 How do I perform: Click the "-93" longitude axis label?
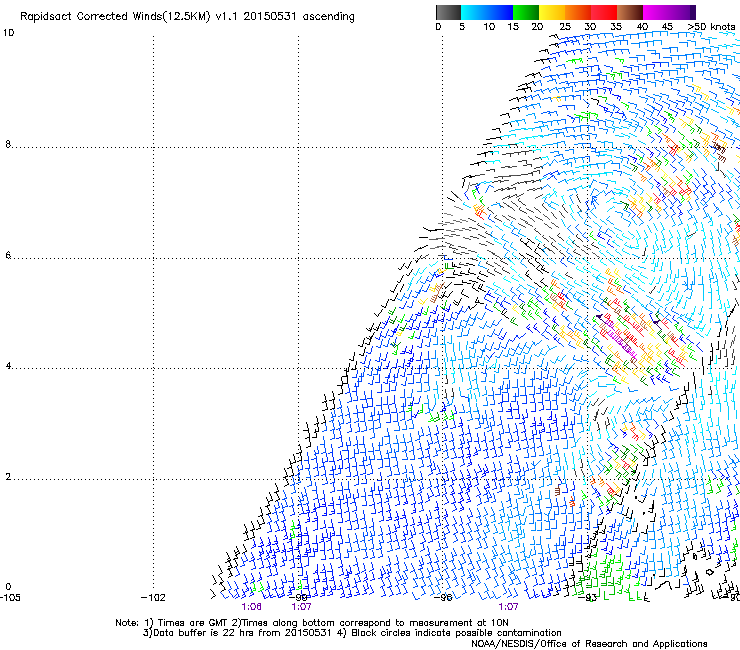[x=589, y=598]
